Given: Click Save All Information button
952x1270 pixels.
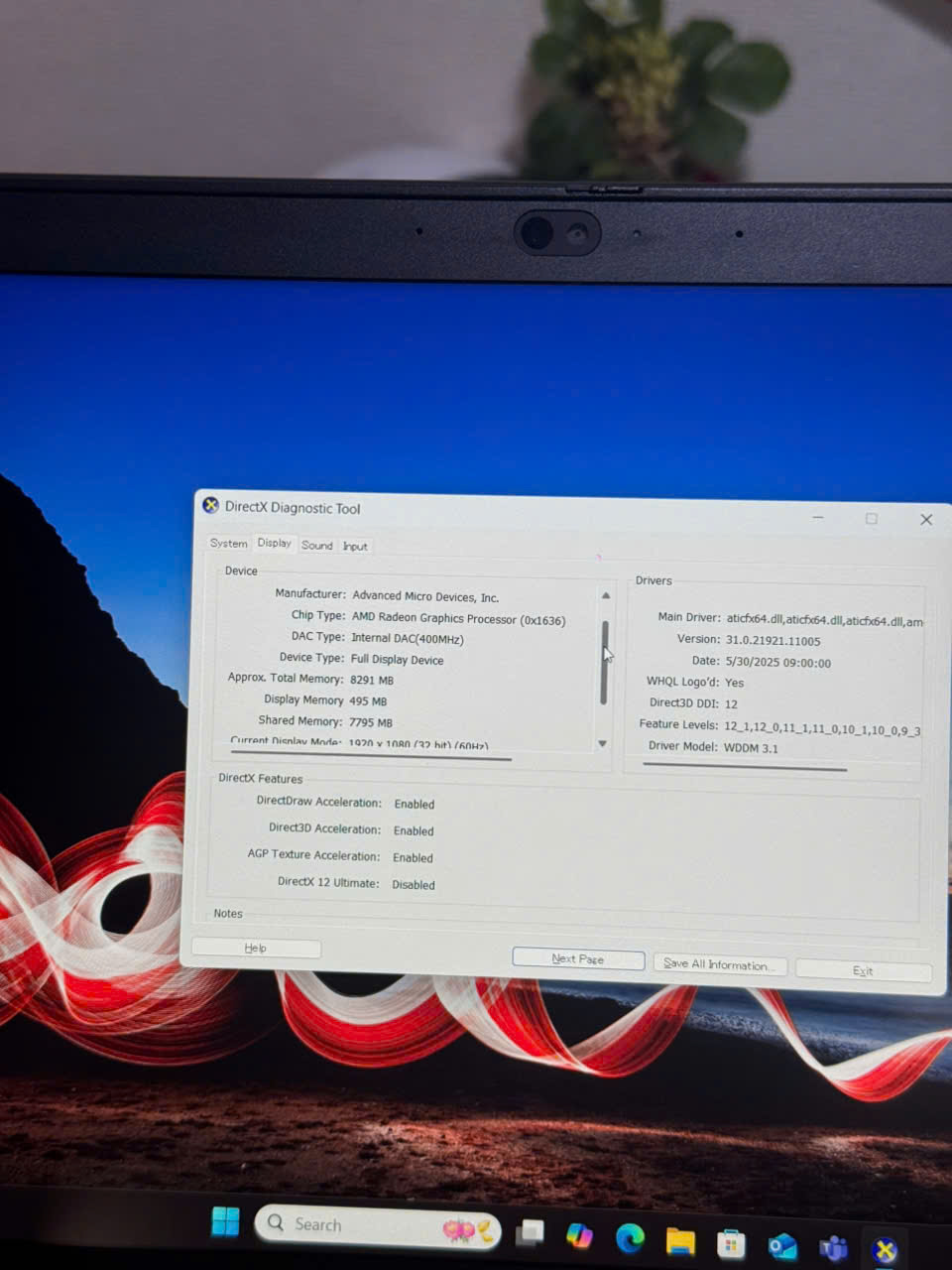Looking at the screenshot, I should coord(720,964).
